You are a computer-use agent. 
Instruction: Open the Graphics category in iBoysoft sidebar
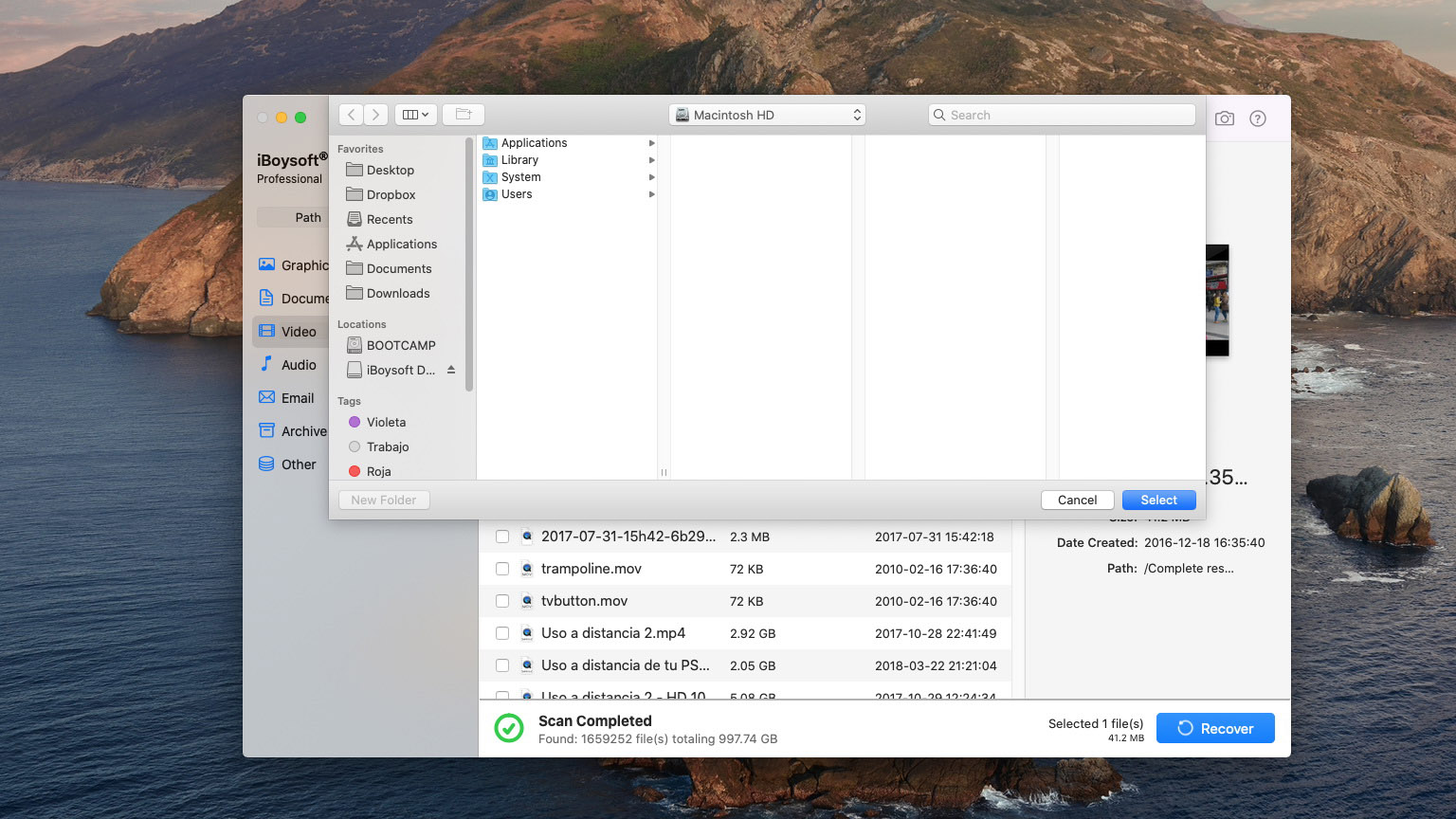[x=293, y=265]
